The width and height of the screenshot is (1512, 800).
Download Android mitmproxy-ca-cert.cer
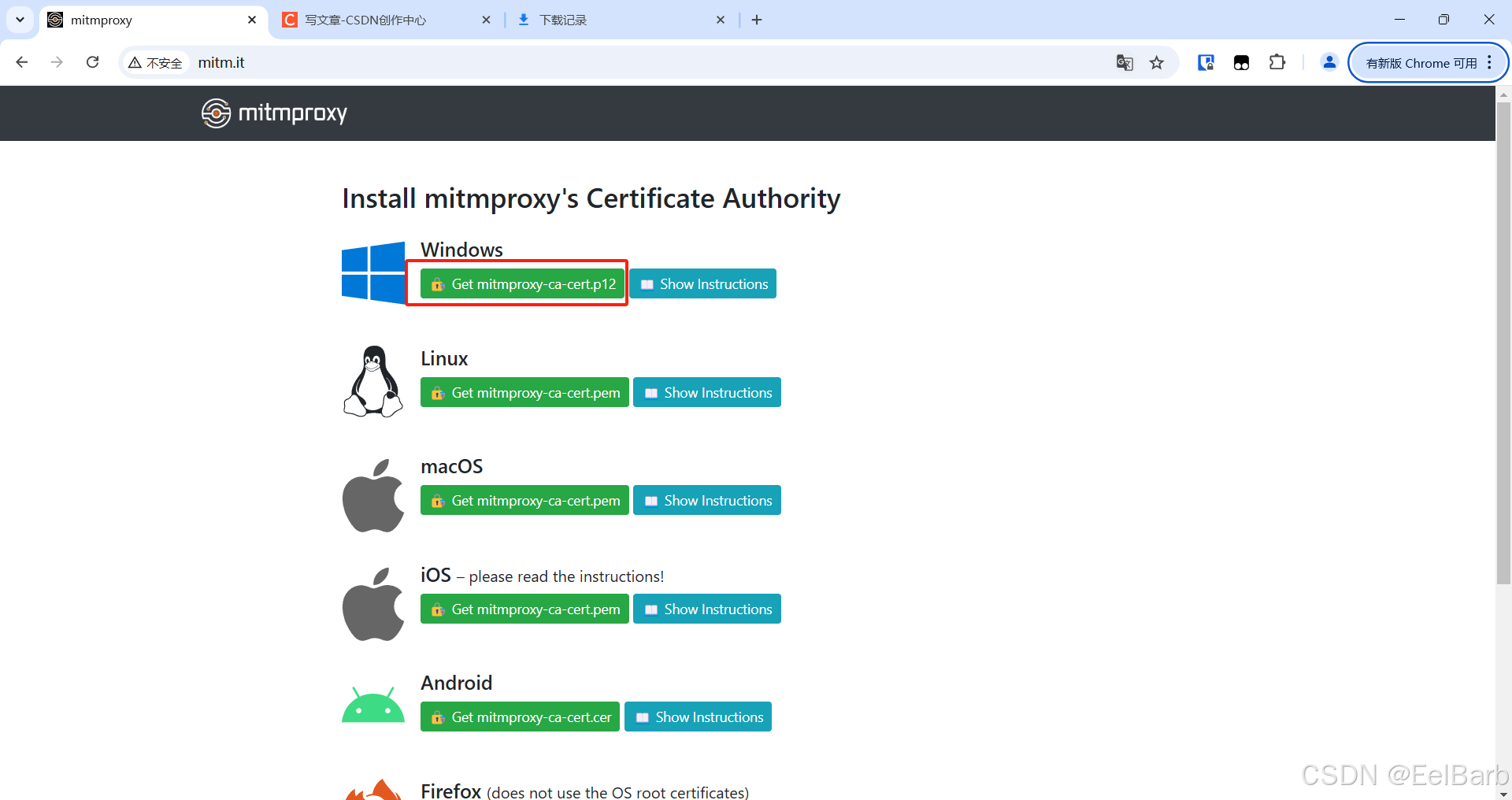tap(520, 717)
